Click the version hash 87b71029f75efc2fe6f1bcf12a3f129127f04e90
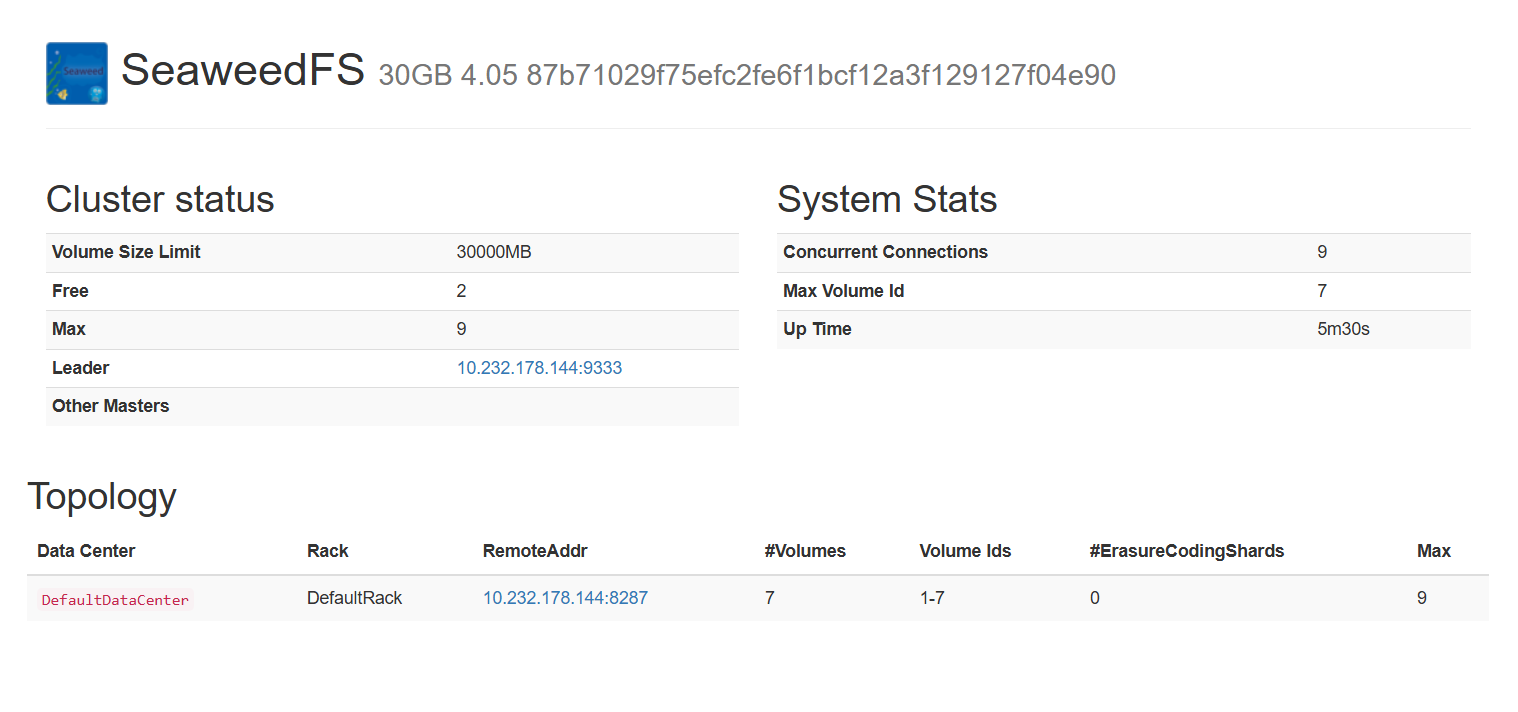This screenshot has width=1518, height=712. (821, 75)
